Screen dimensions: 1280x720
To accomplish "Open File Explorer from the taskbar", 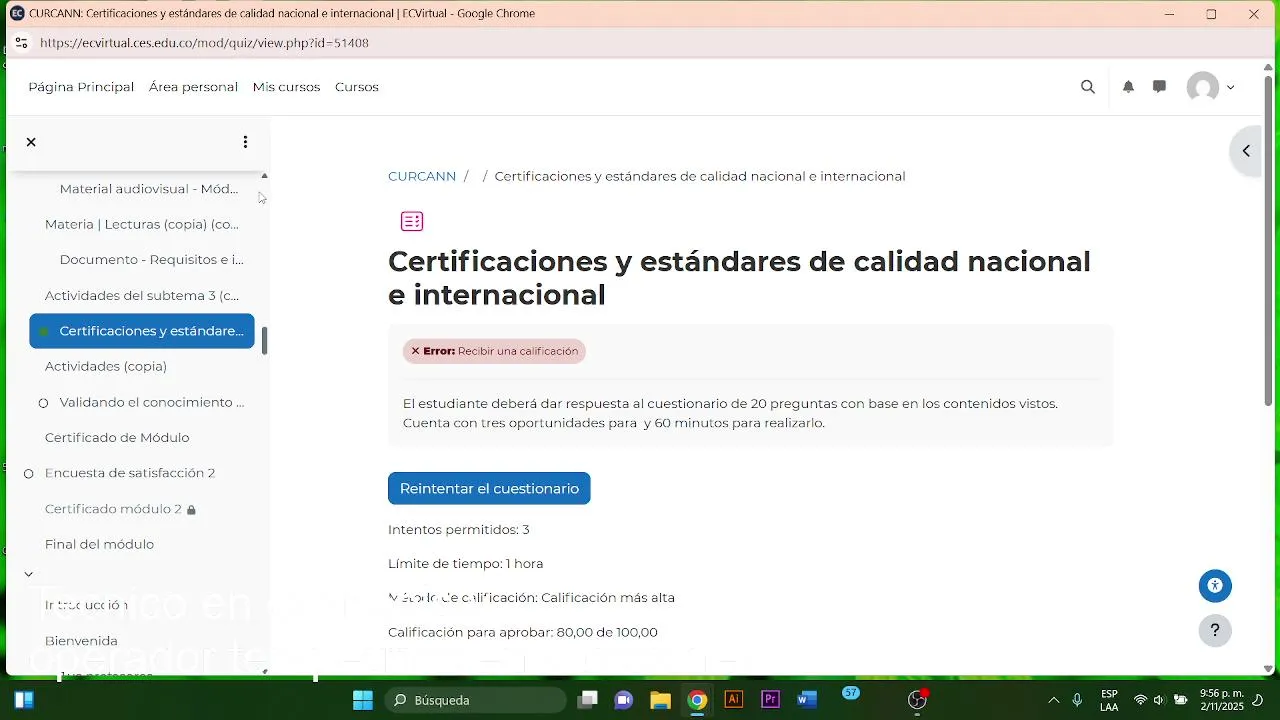I will pyautogui.click(x=660, y=700).
